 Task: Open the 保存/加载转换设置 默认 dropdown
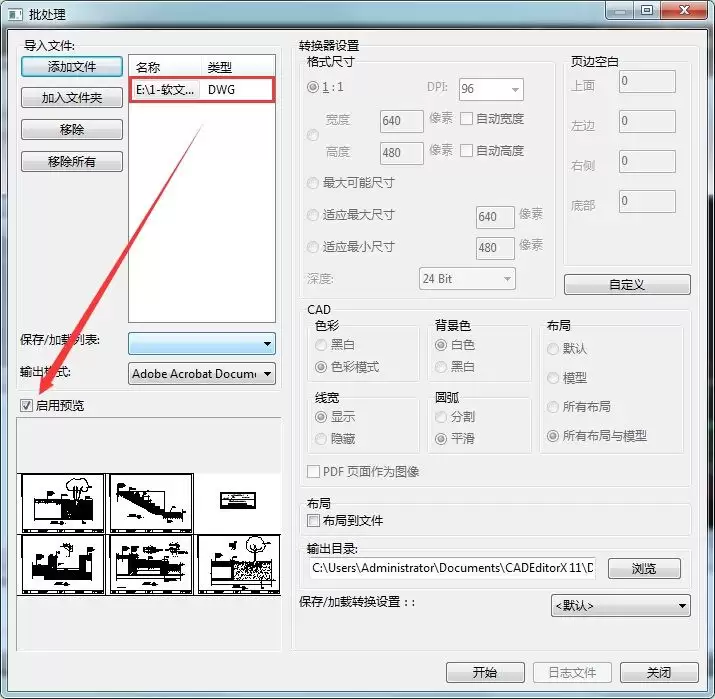(x=621, y=606)
